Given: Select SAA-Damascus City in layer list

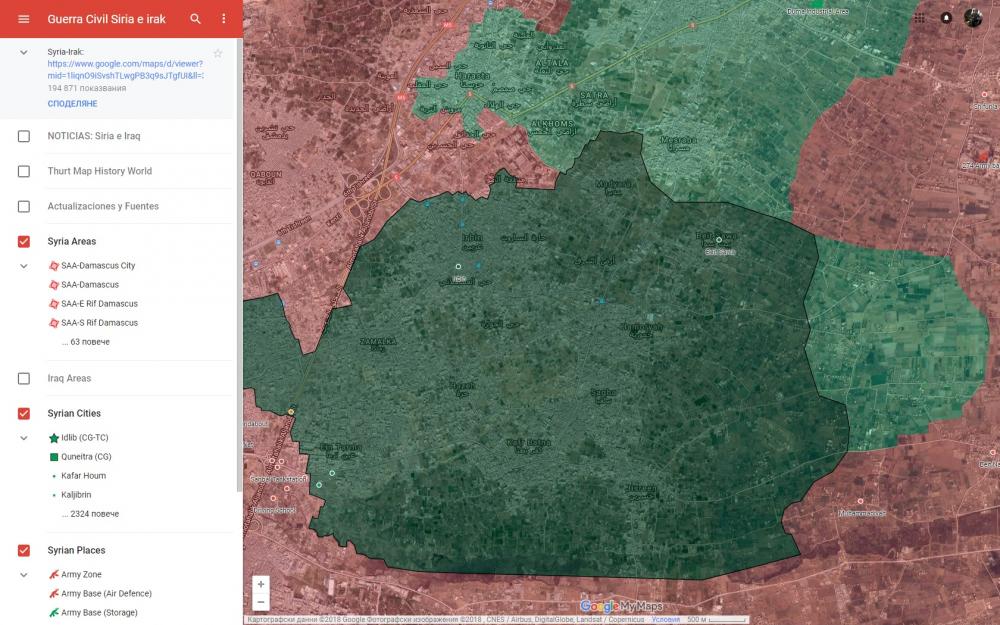Looking at the screenshot, I should tap(97, 266).
